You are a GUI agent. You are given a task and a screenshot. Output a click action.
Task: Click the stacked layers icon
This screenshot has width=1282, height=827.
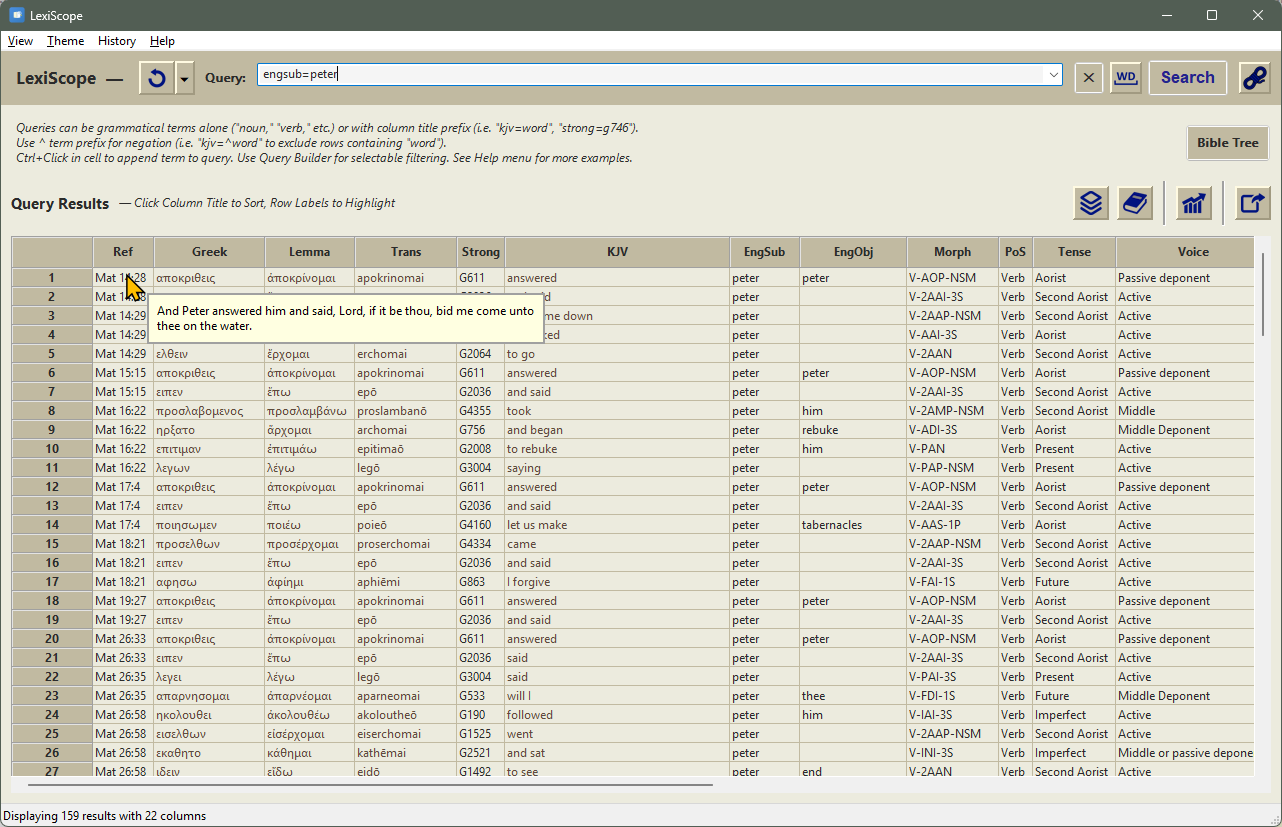pos(1091,203)
